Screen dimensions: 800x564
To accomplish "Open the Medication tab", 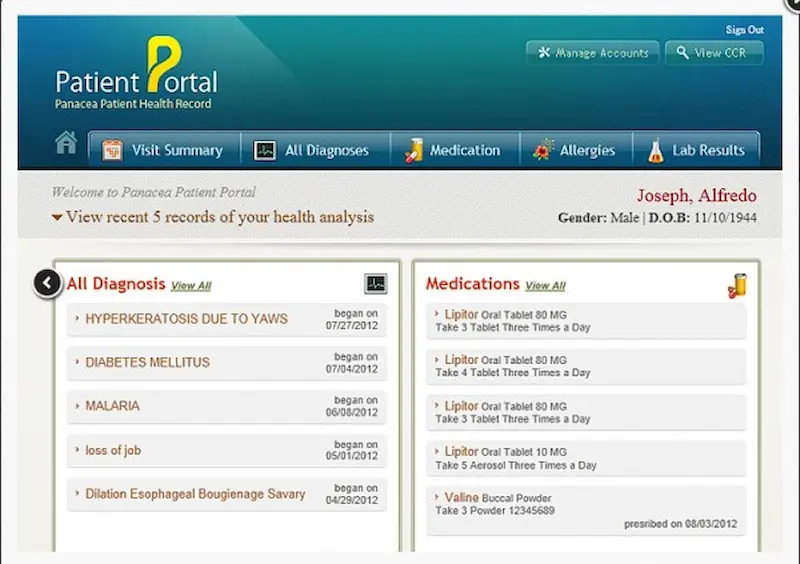I will pos(455,150).
